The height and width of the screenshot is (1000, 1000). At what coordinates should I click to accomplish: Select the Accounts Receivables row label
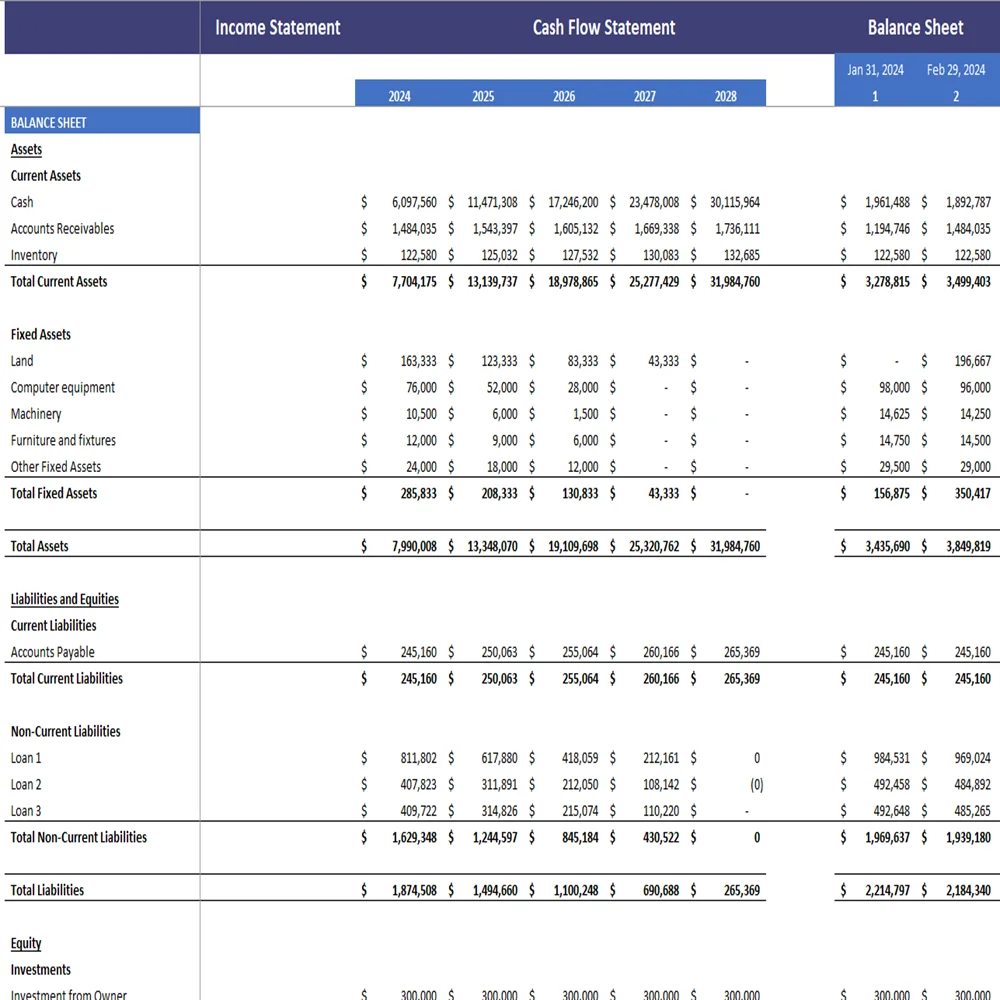pyautogui.click(x=62, y=228)
